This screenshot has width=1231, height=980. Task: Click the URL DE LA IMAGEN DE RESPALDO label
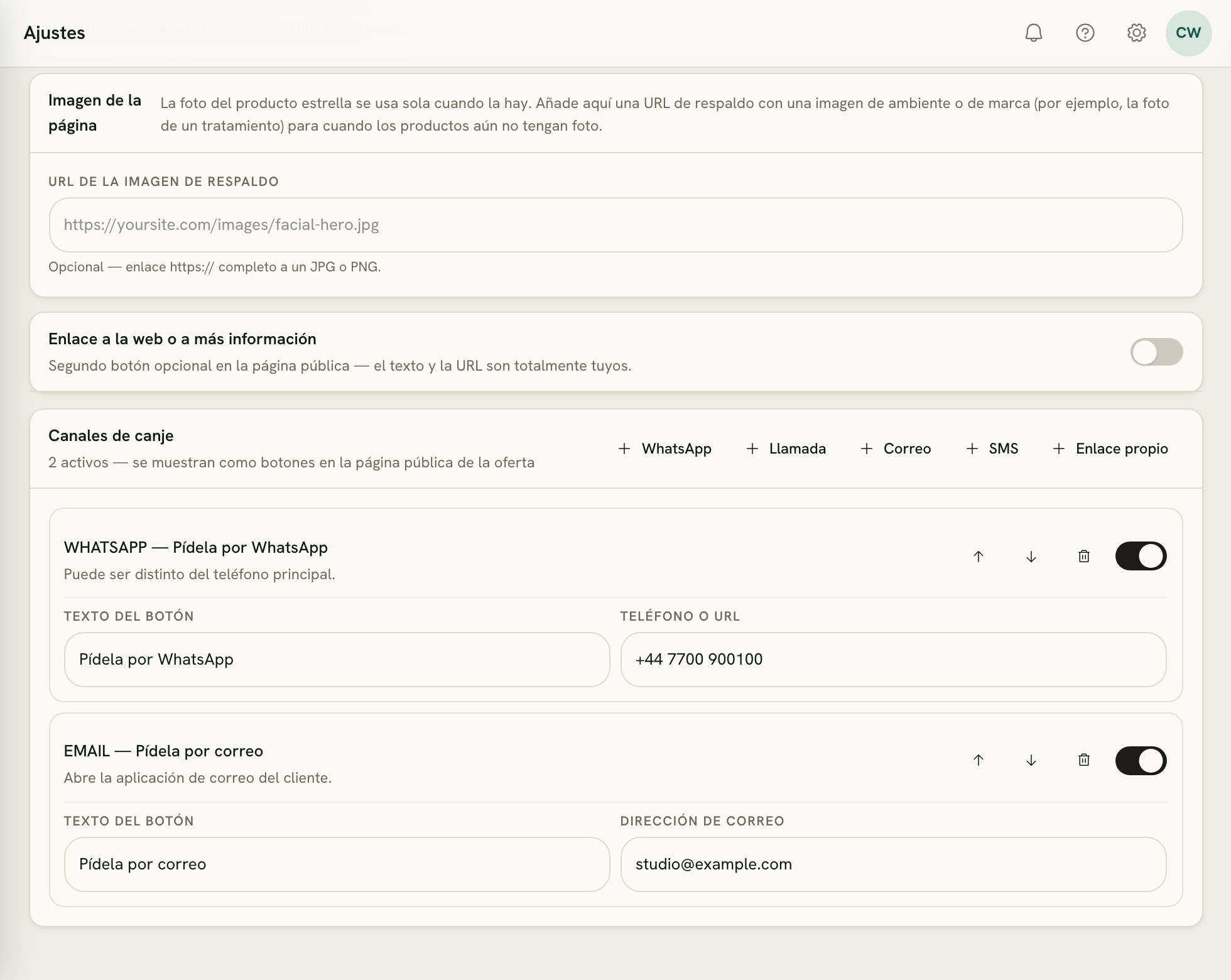point(164,182)
